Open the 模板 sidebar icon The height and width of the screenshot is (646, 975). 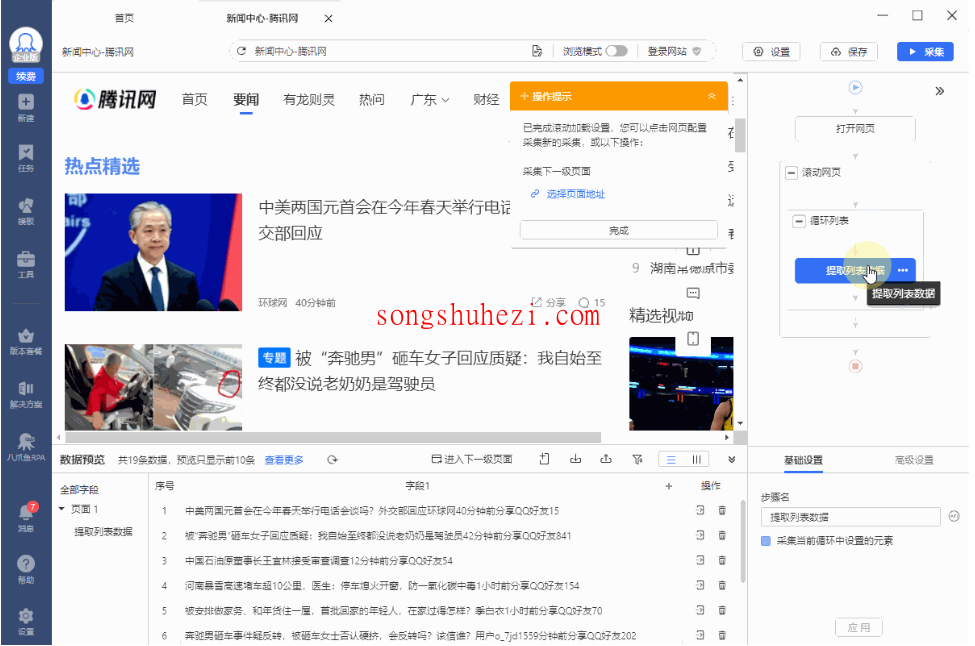pyautogui.click(x=25, y=211)
